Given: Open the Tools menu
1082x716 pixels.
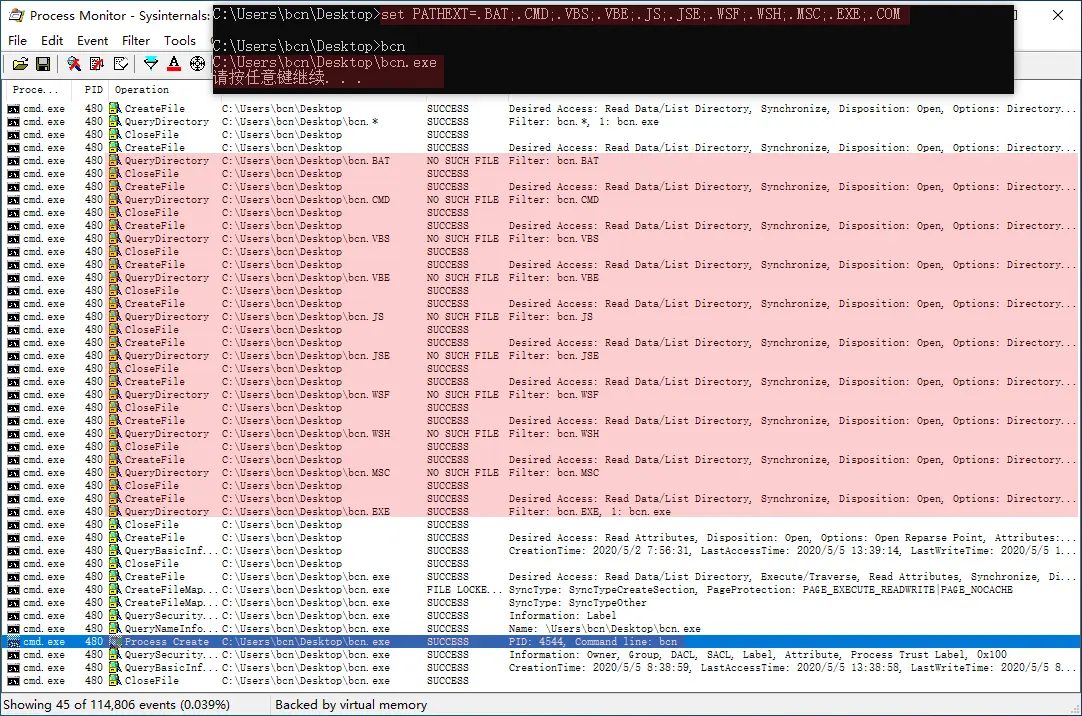Looking at the screenshot, I should tap(179, 41).
